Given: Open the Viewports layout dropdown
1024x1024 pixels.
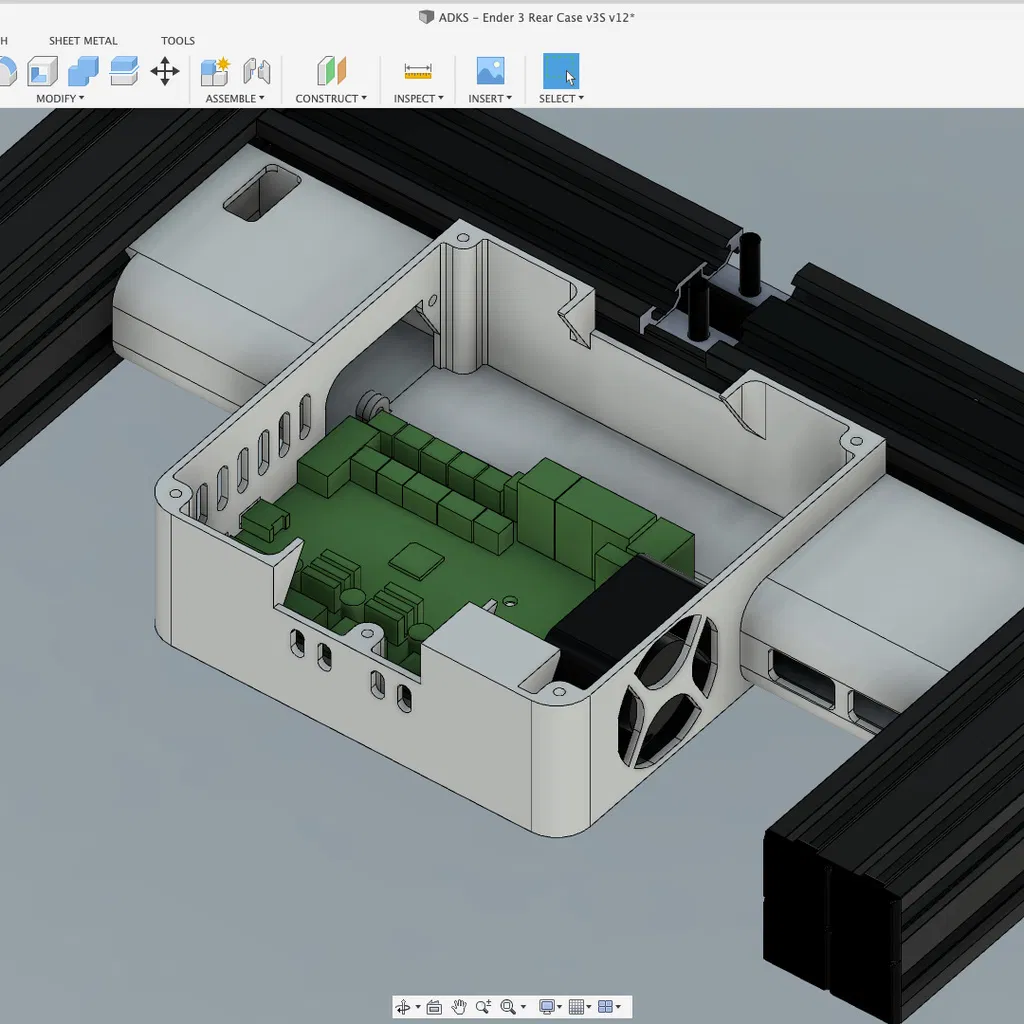Looking at the screenshot, I should pyautogui.click(x=610, y=1007).
